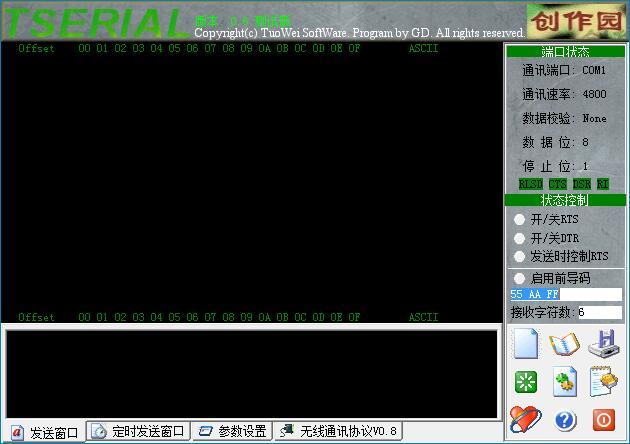Open help with the blue question mark icon

click(x=565, y=420)
